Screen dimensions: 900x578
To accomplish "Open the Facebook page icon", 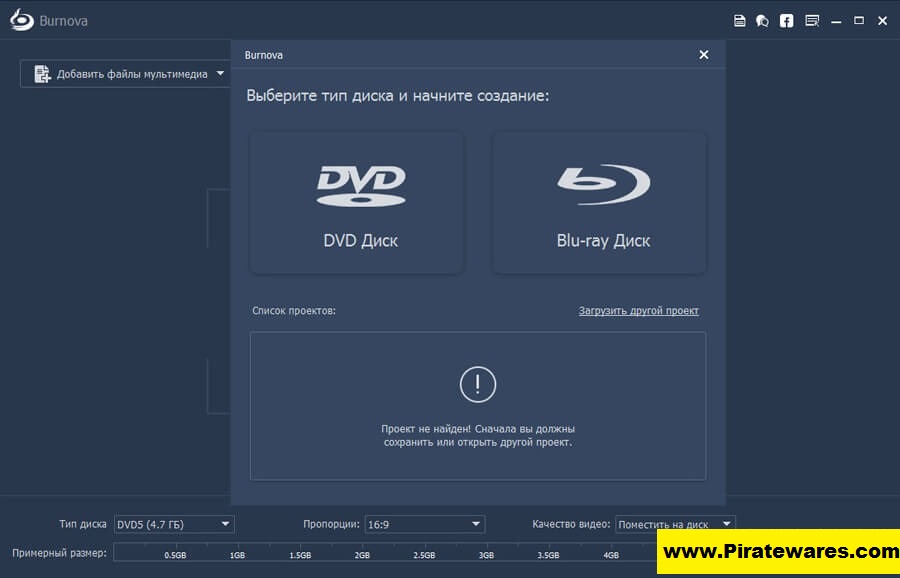I will 787,20.
